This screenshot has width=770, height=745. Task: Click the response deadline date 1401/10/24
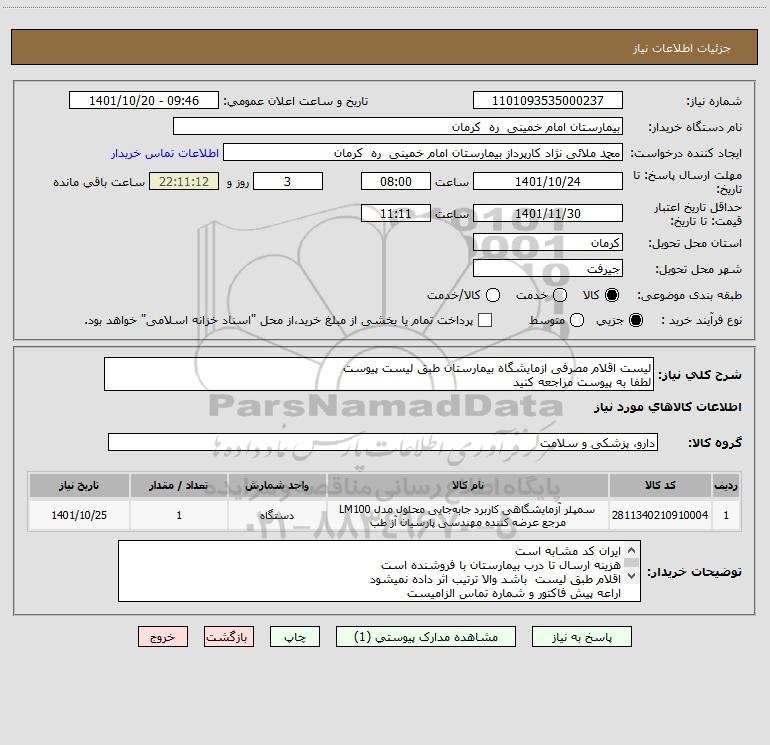pos(548,181)
